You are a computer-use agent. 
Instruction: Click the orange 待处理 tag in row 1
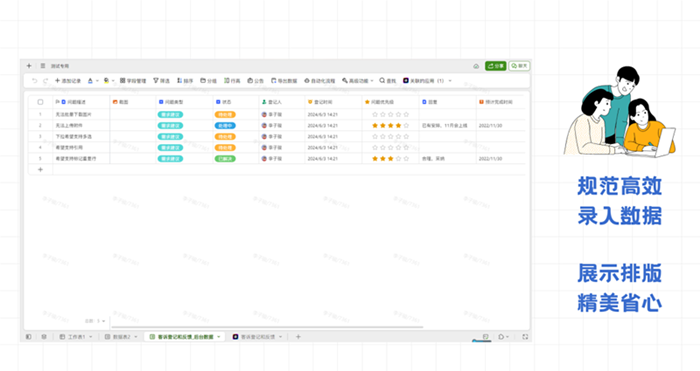(225, 115)
